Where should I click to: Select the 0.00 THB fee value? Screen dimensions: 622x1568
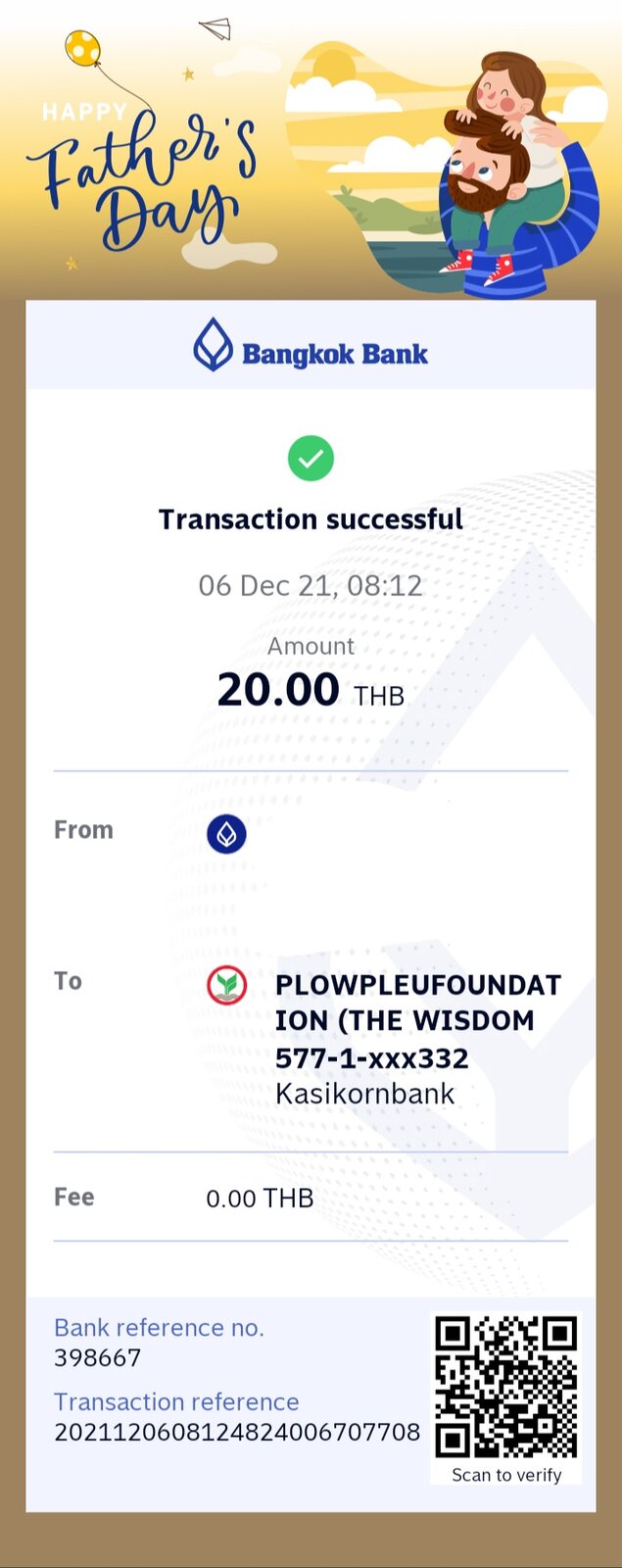tap(260, 1199)
